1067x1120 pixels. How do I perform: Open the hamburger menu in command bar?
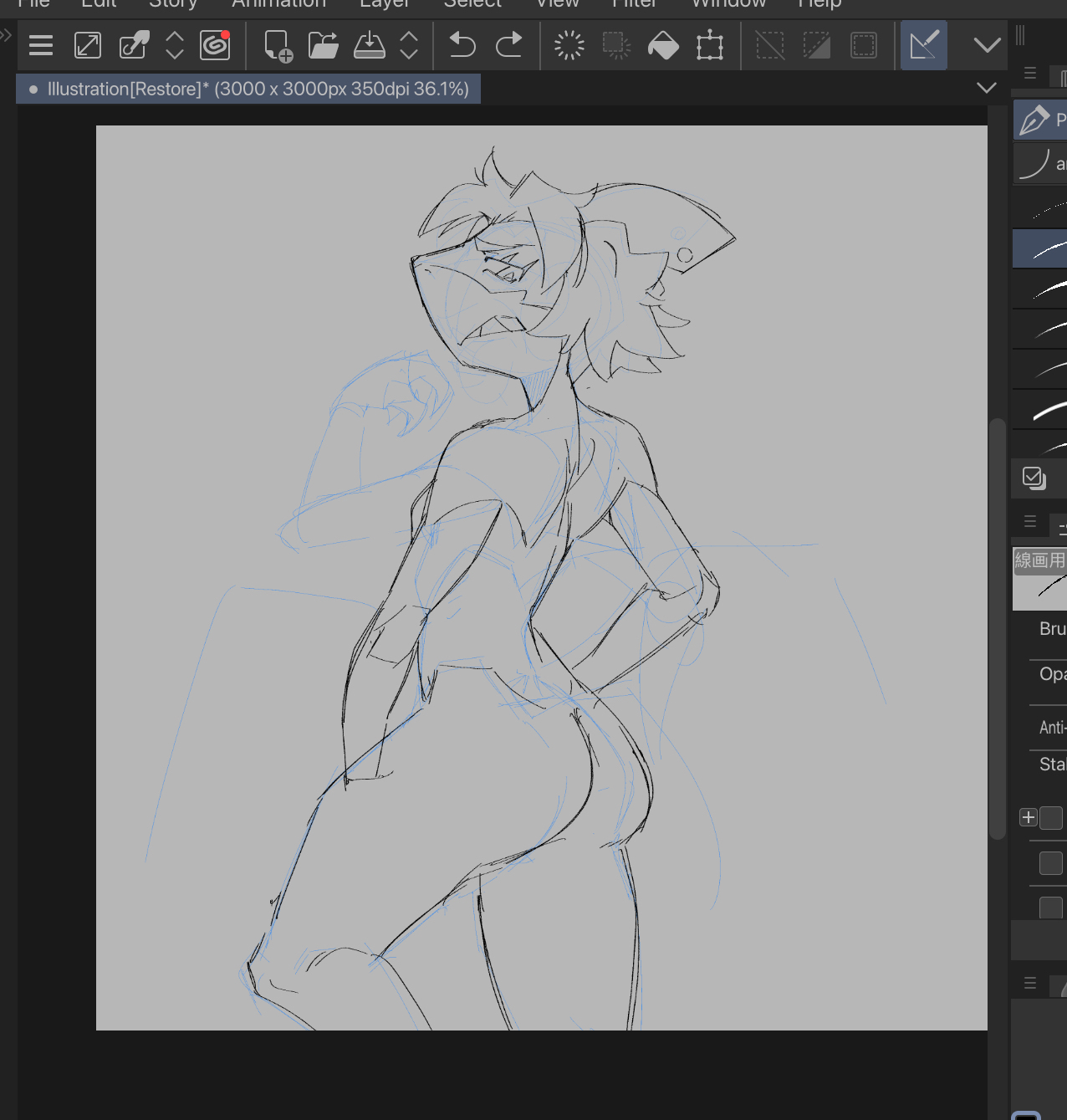41,45
